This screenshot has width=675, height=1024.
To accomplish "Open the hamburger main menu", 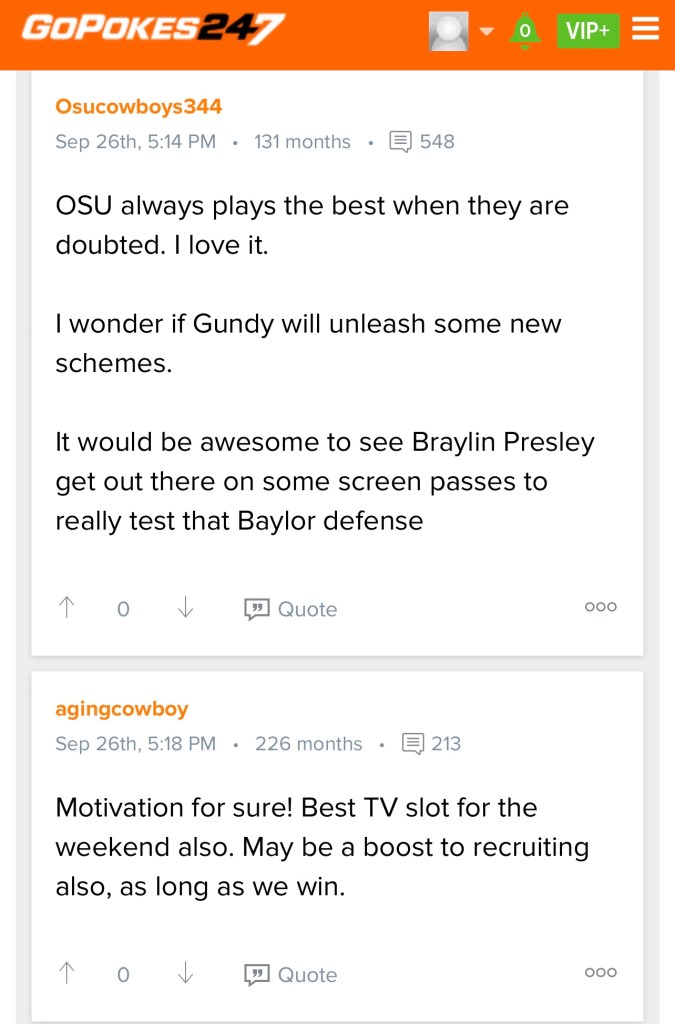I will (646, 31).
